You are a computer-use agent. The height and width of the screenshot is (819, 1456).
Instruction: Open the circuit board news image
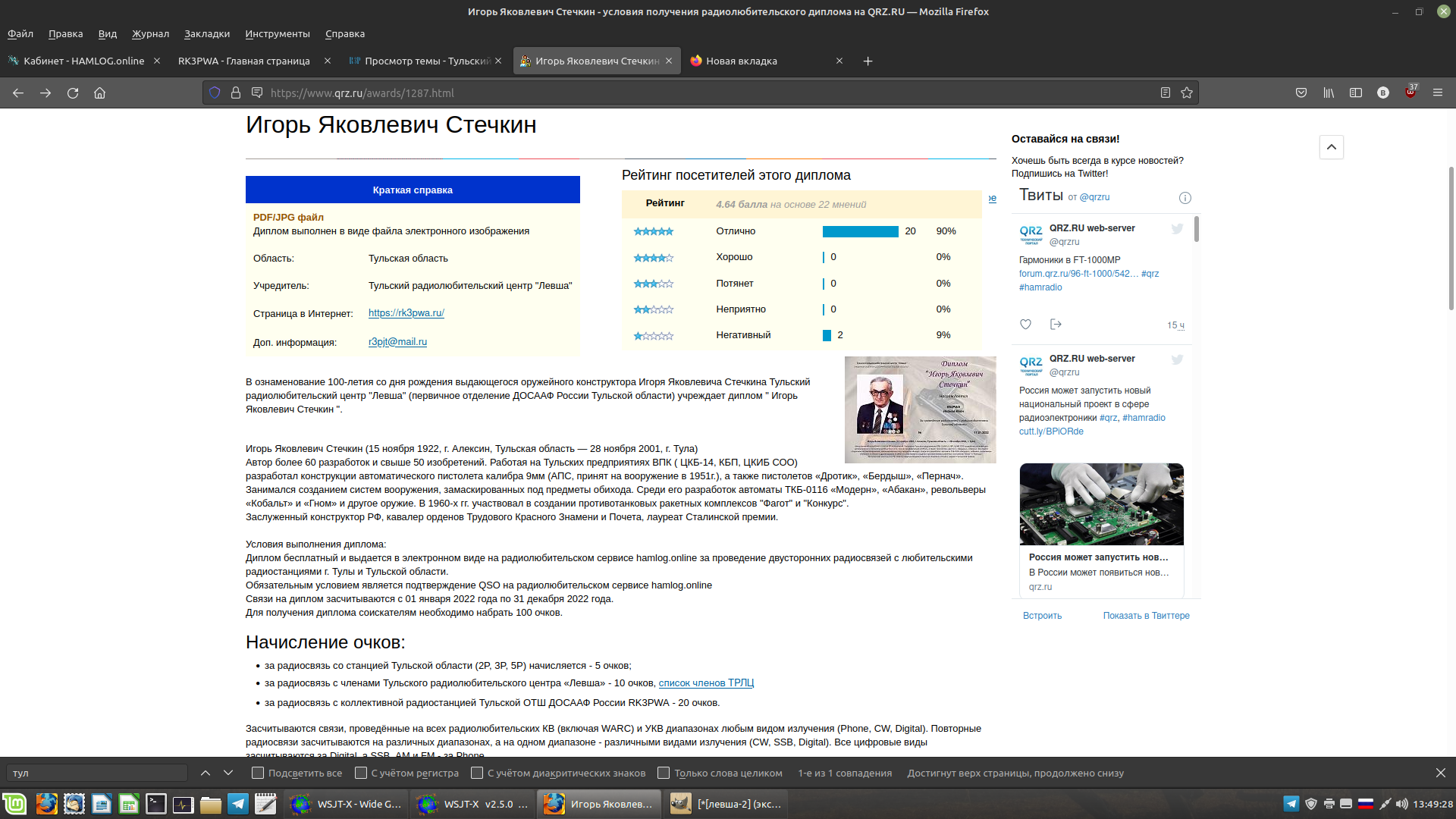1101,504
